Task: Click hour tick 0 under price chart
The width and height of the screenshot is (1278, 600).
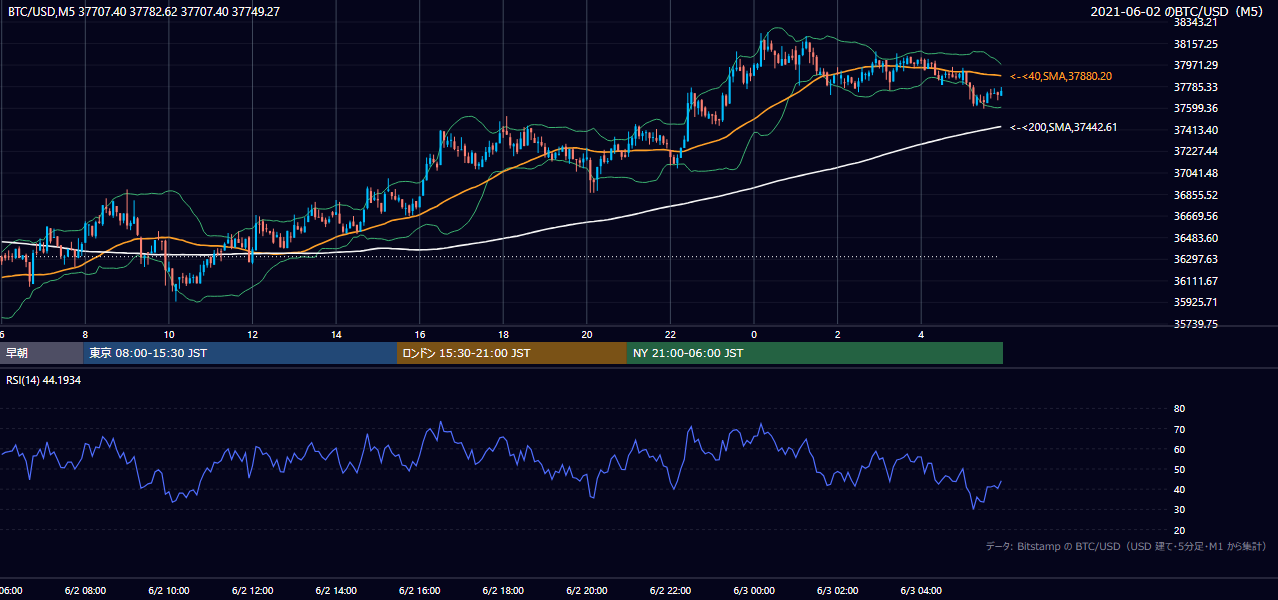Action: pyautogui.click(x=754, y=335)
